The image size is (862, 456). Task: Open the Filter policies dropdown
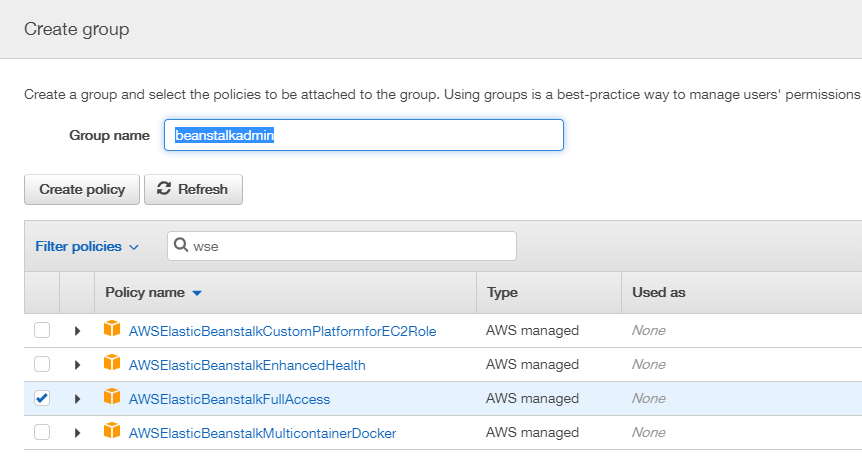click(x=87, y=246)
